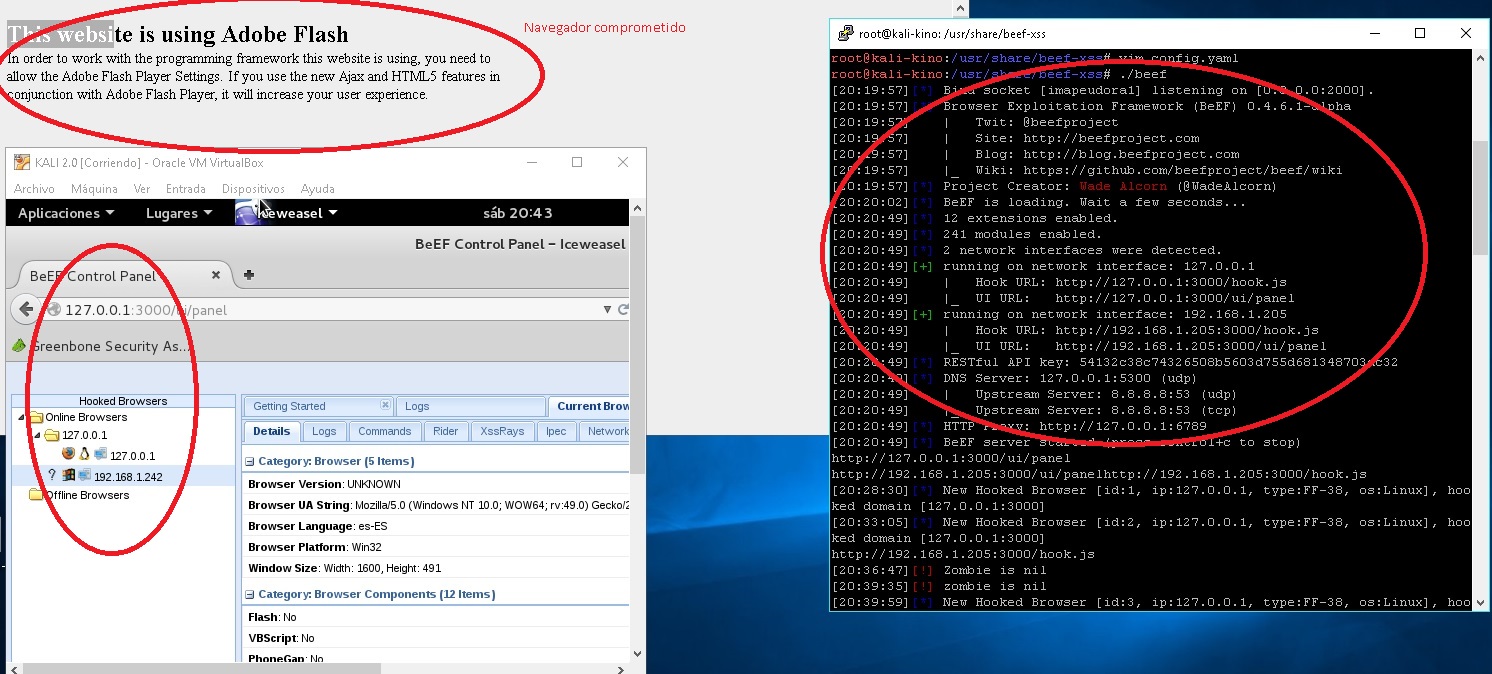Open a new tab with the plus icon

[249, 275]
